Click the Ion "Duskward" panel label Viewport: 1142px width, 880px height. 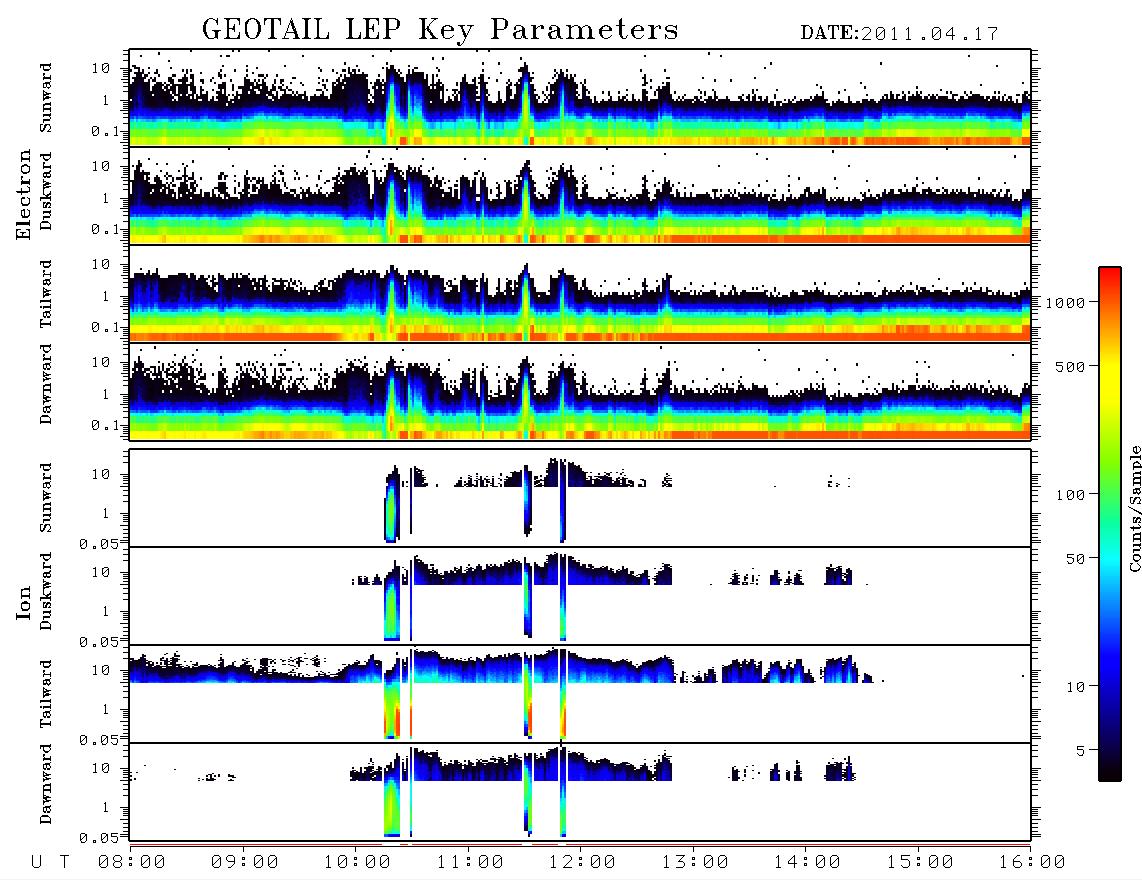coord(46,591)
